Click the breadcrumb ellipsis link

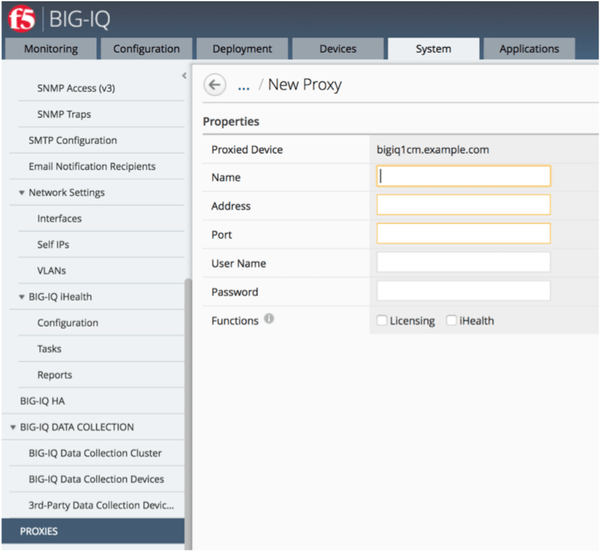click(x=244, y=87)
